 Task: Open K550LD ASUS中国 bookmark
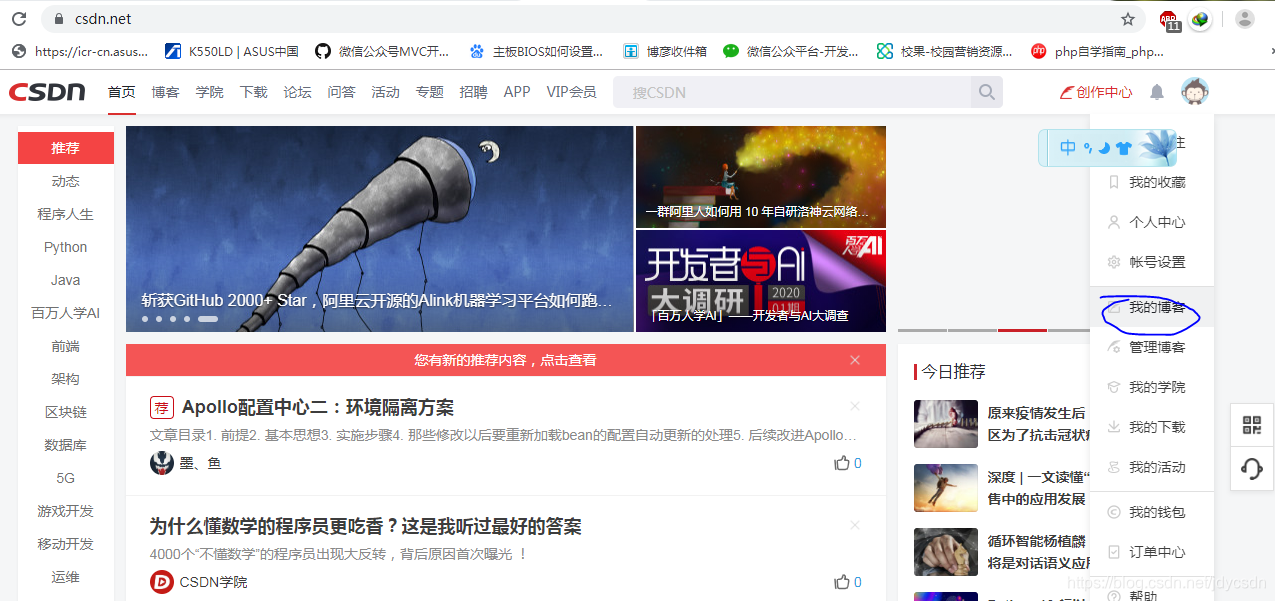pyautogui.click(x=232, y=51)
